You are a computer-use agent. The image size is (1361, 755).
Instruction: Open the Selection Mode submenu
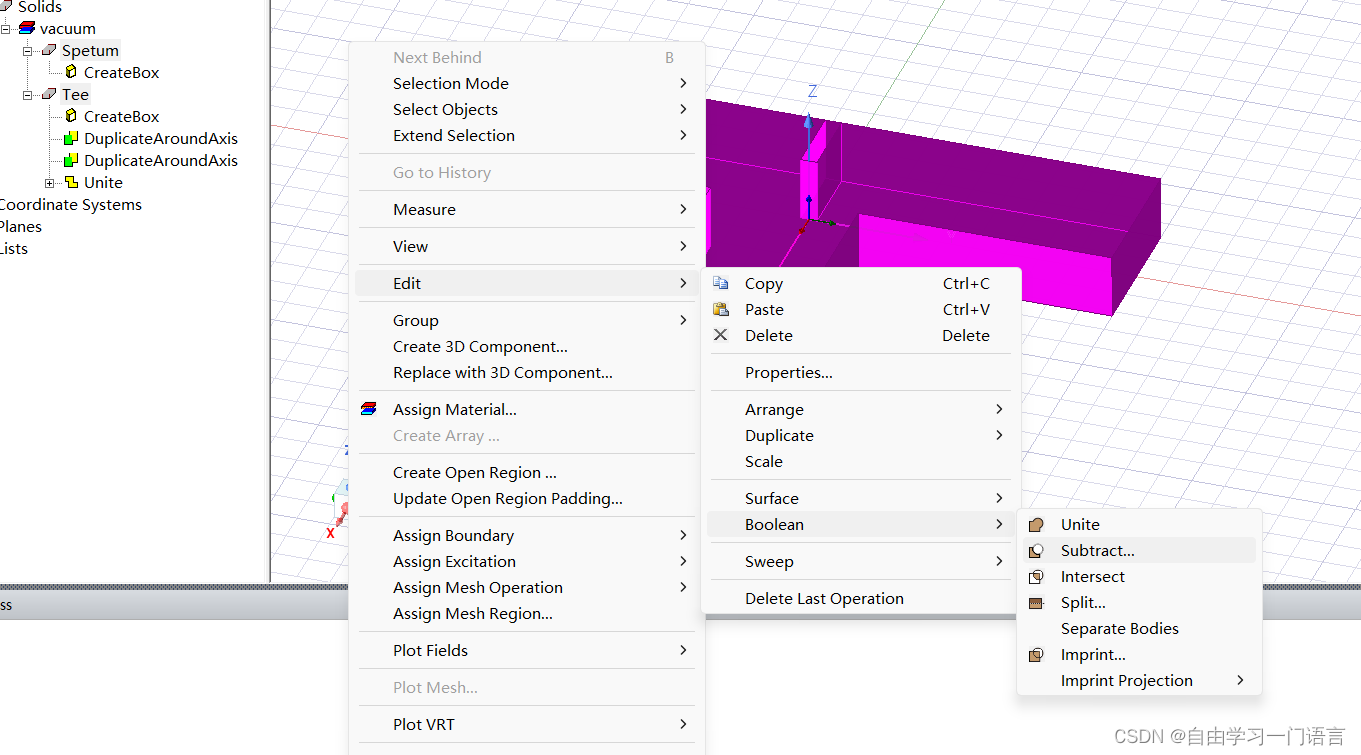(527, 83)
